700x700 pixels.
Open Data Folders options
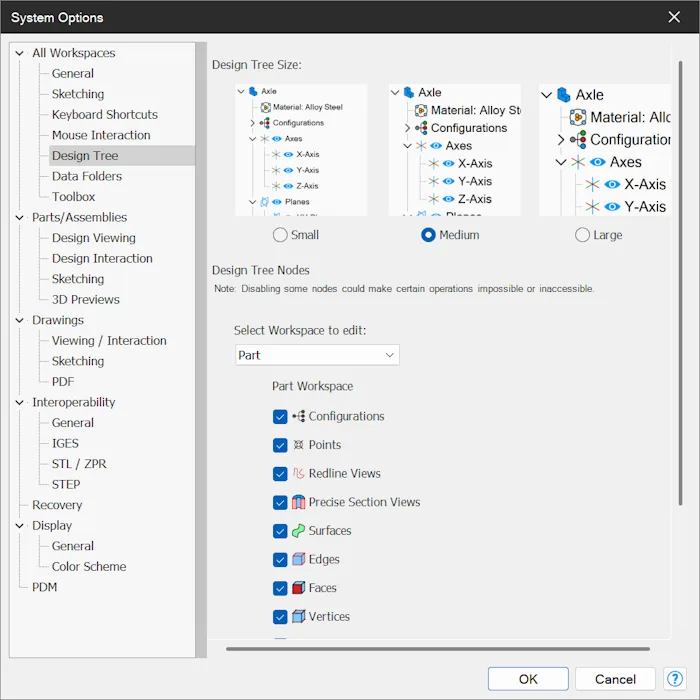tap(87, 176)
